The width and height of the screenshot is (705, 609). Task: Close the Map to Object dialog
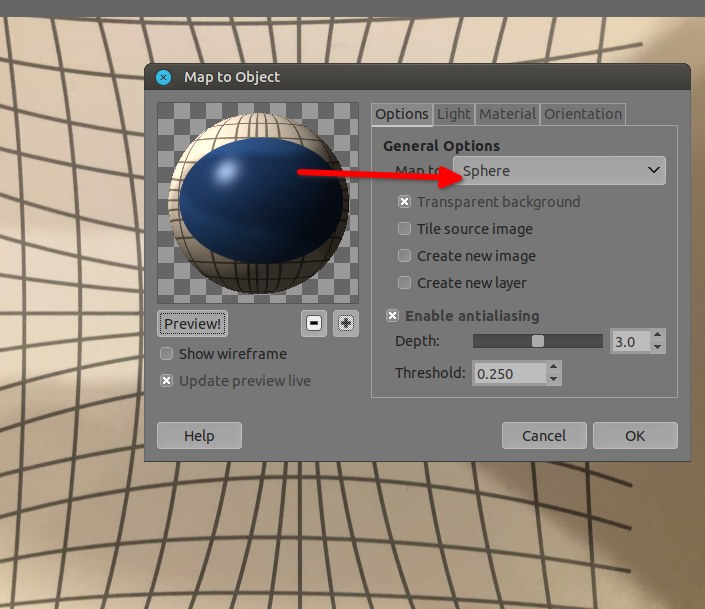163,77
